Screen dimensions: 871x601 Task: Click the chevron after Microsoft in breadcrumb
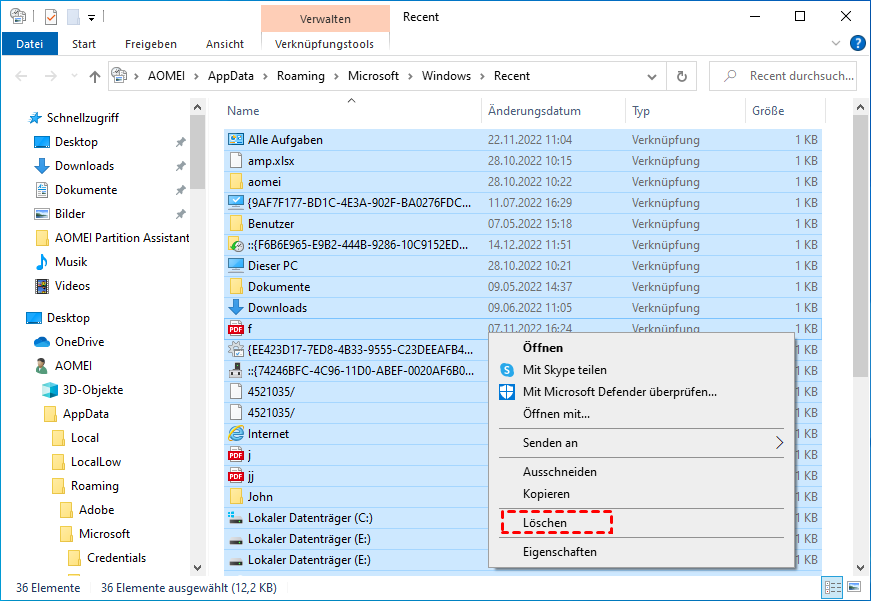[x=411, y=76]
